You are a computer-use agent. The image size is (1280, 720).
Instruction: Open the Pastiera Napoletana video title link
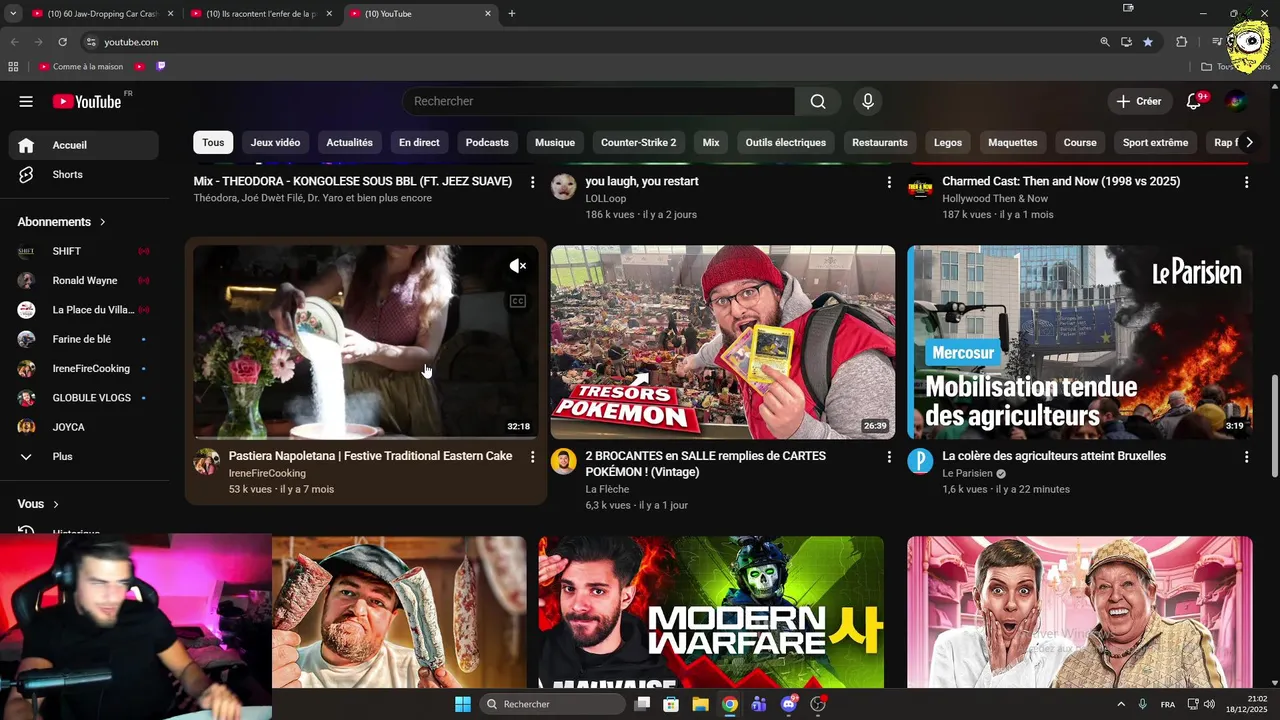370,456
